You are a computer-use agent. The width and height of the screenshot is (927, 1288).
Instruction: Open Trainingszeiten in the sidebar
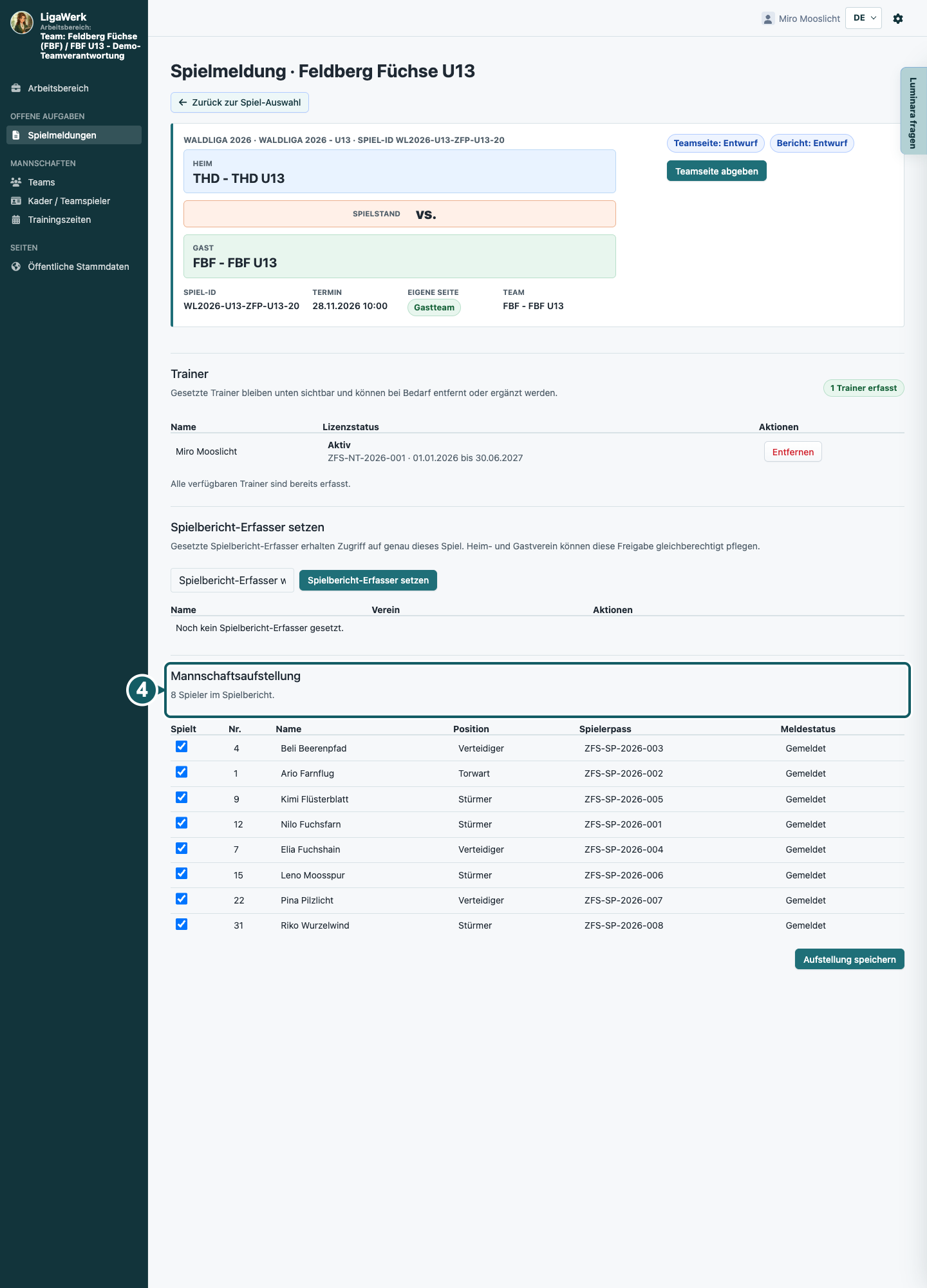coord(74,220)
